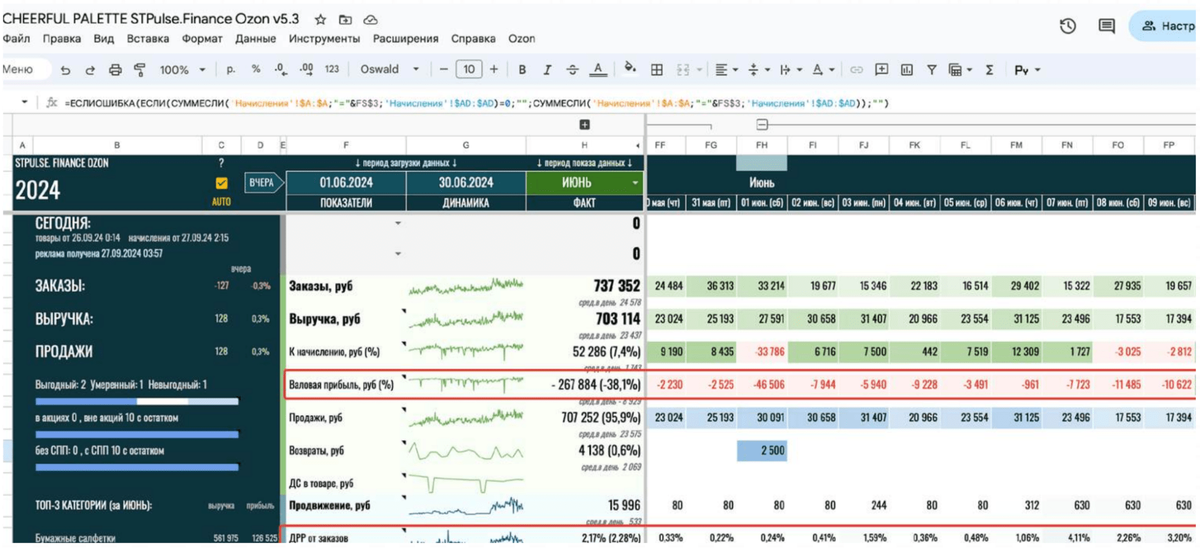Decrease the font size
The height and width of the screenshot is (549, 1200).
click(x=443, y=70)
